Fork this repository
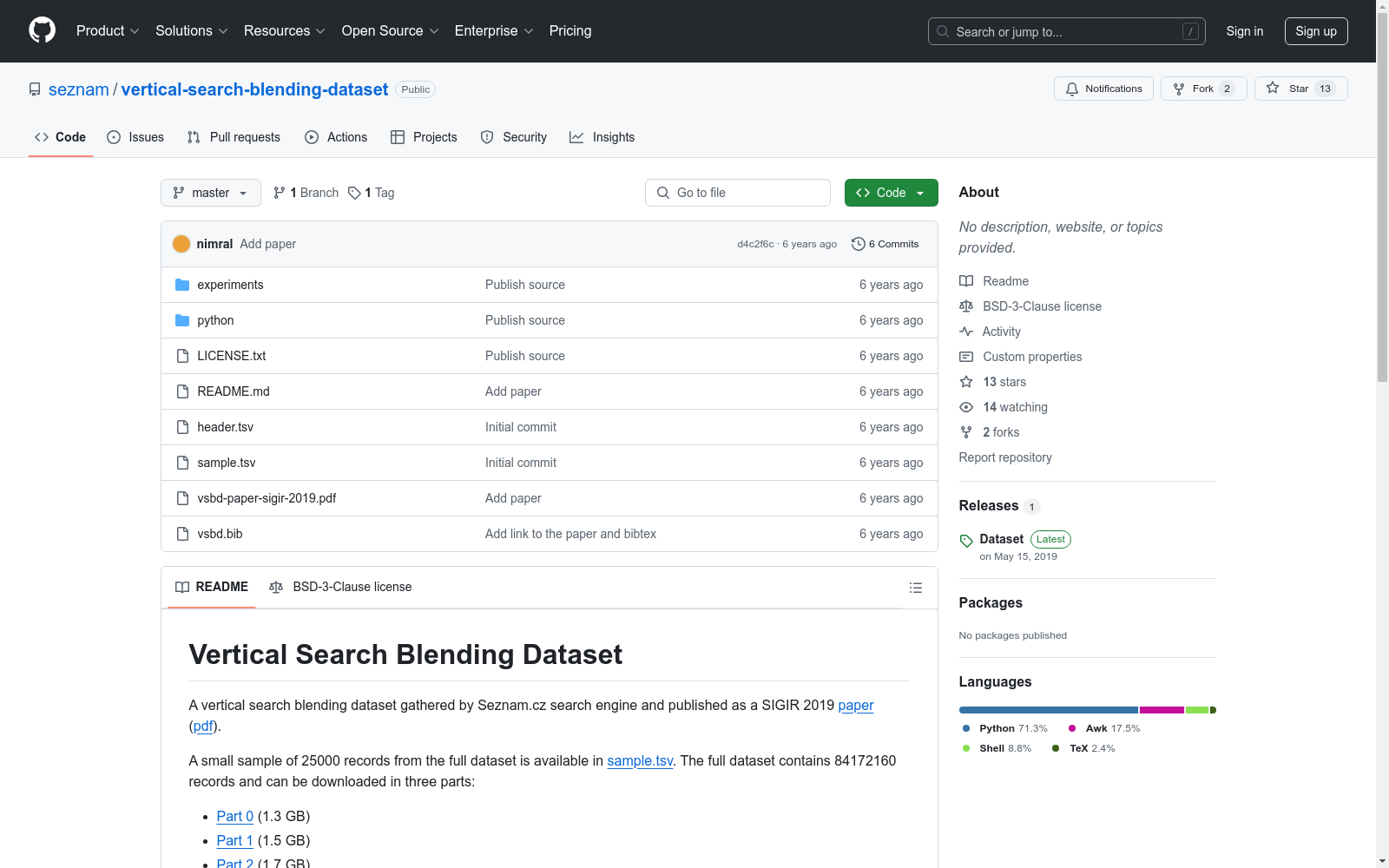The width and height of the screenshot is (1389, 868). click(x=1204, y=89)
